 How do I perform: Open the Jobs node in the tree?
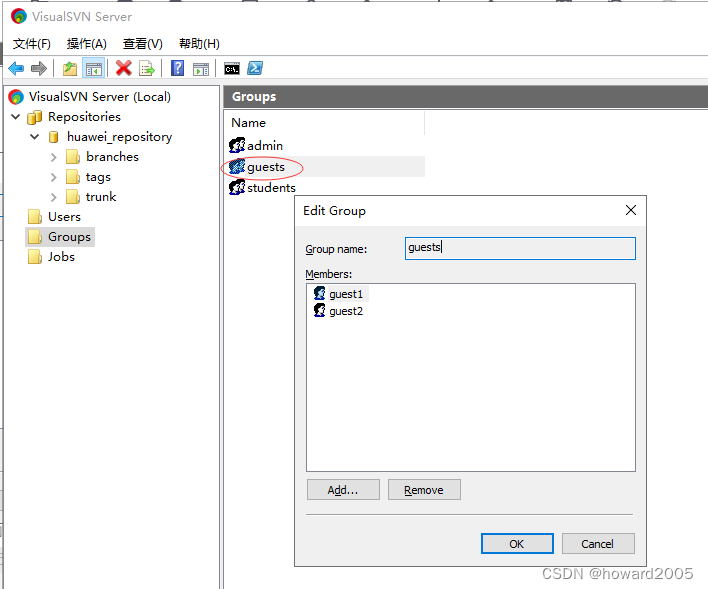pyautogui.click(x=61, y=257)
